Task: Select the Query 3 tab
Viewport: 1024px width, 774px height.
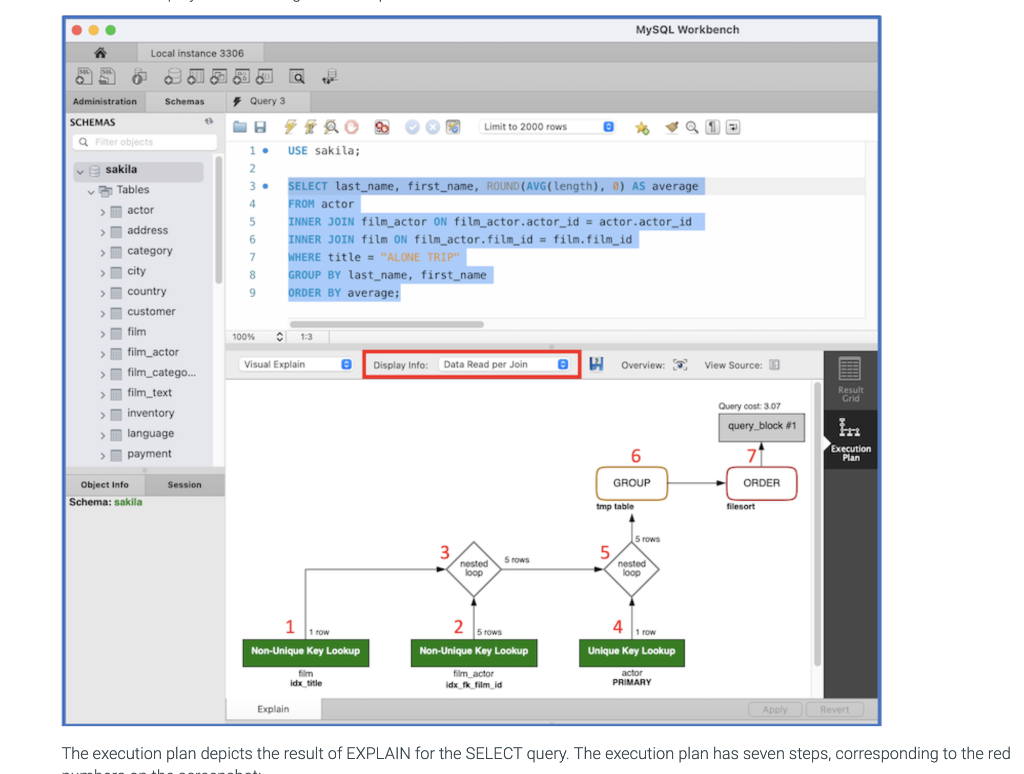Action: click(268, 101)
